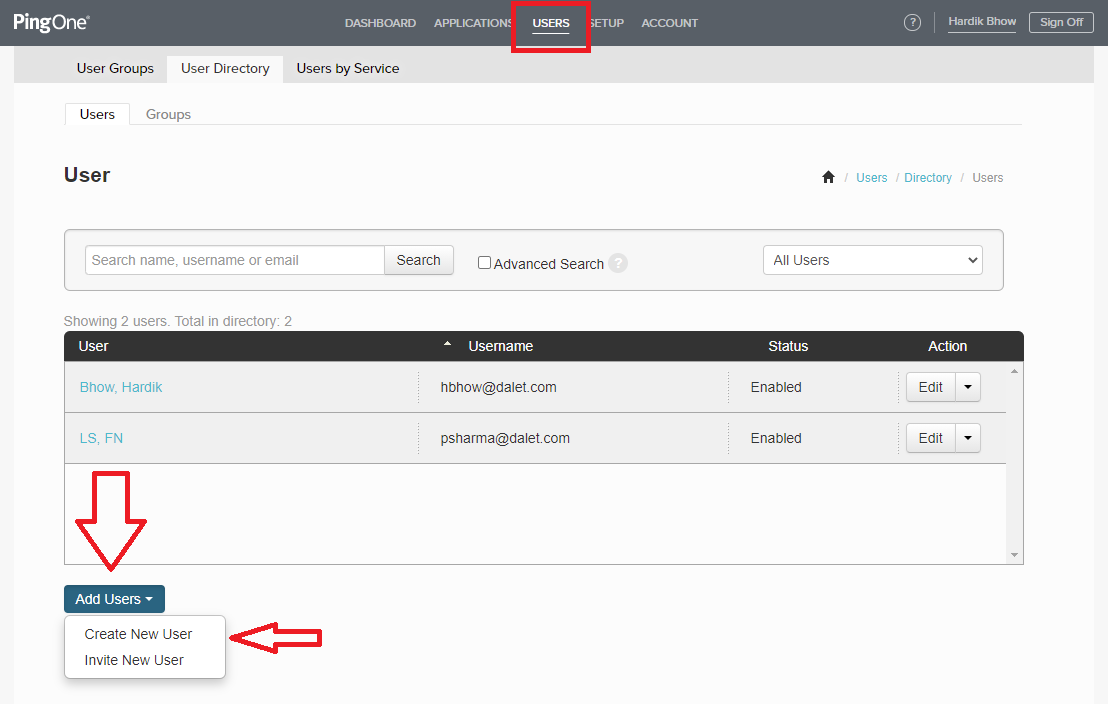Open the LS, FN user profile
Image resolution: width=1108 pixels, height=704 pixels.
tap(101, 437)
